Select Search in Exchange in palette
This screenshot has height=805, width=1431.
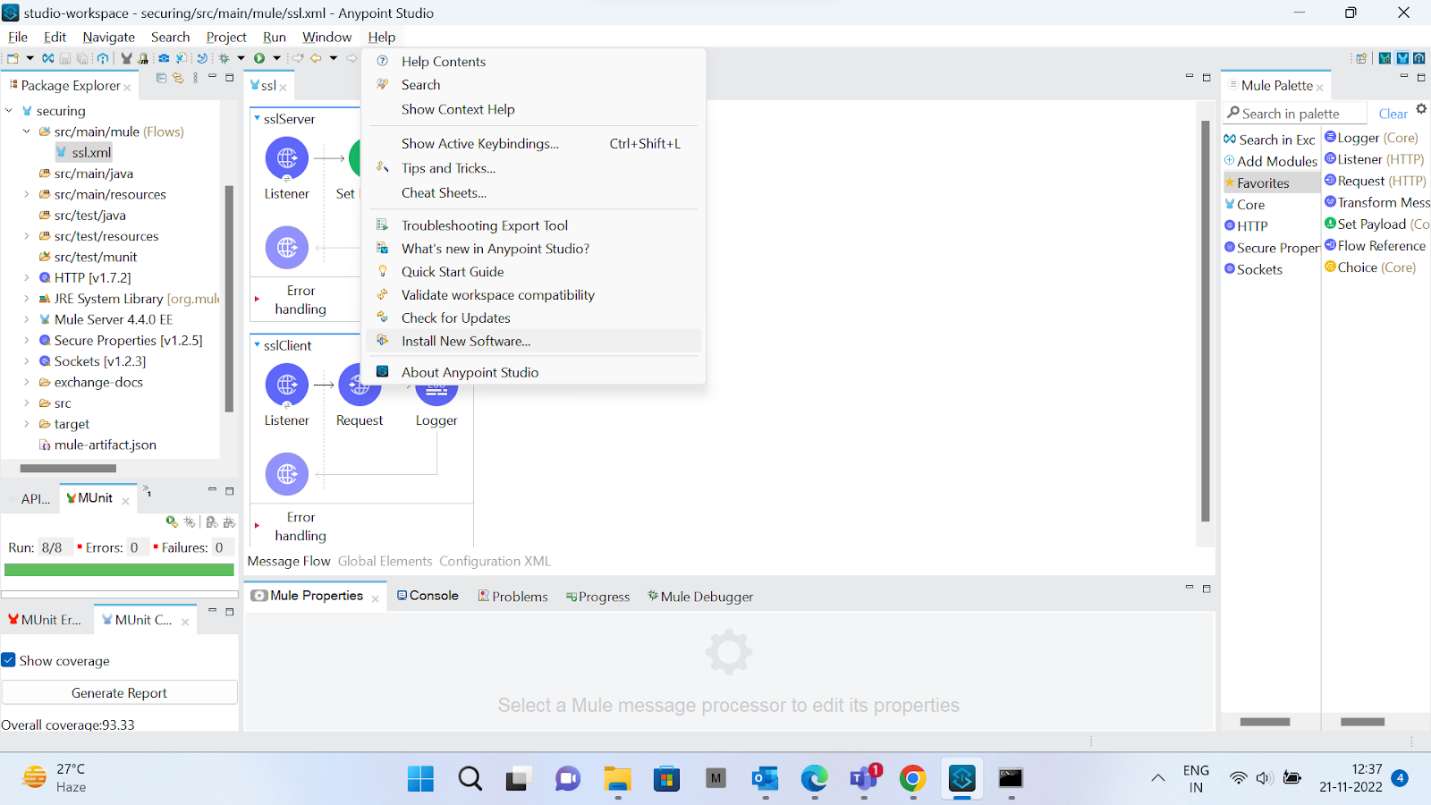point(1269,140)
